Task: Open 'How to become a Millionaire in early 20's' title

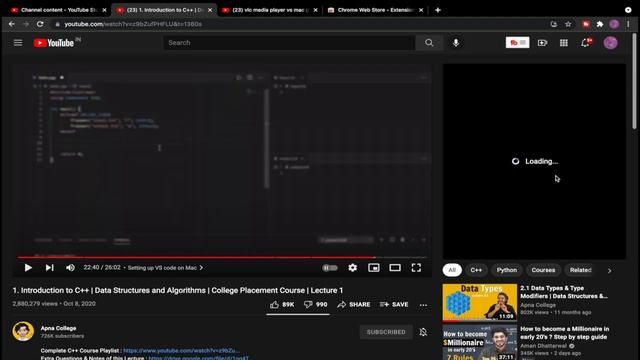Action: [x=565, y=333]
